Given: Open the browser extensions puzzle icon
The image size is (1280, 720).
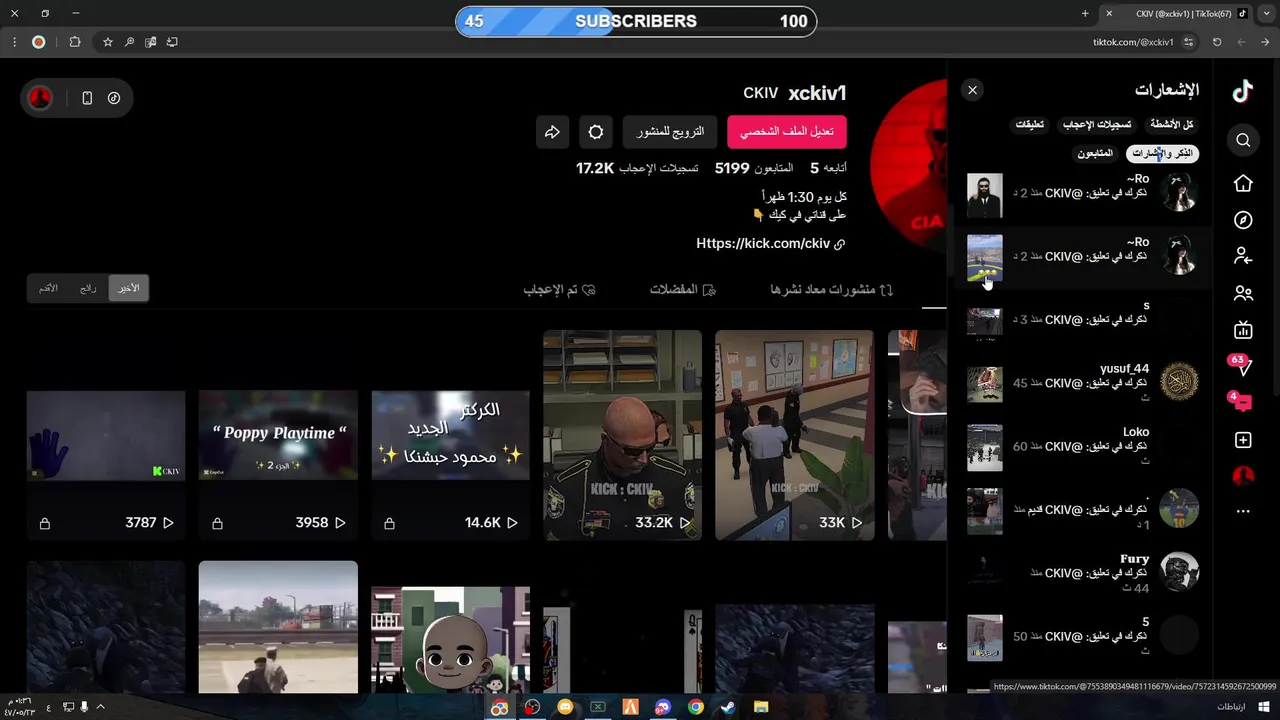Looking at the screenshot, I should coord(75,42).
